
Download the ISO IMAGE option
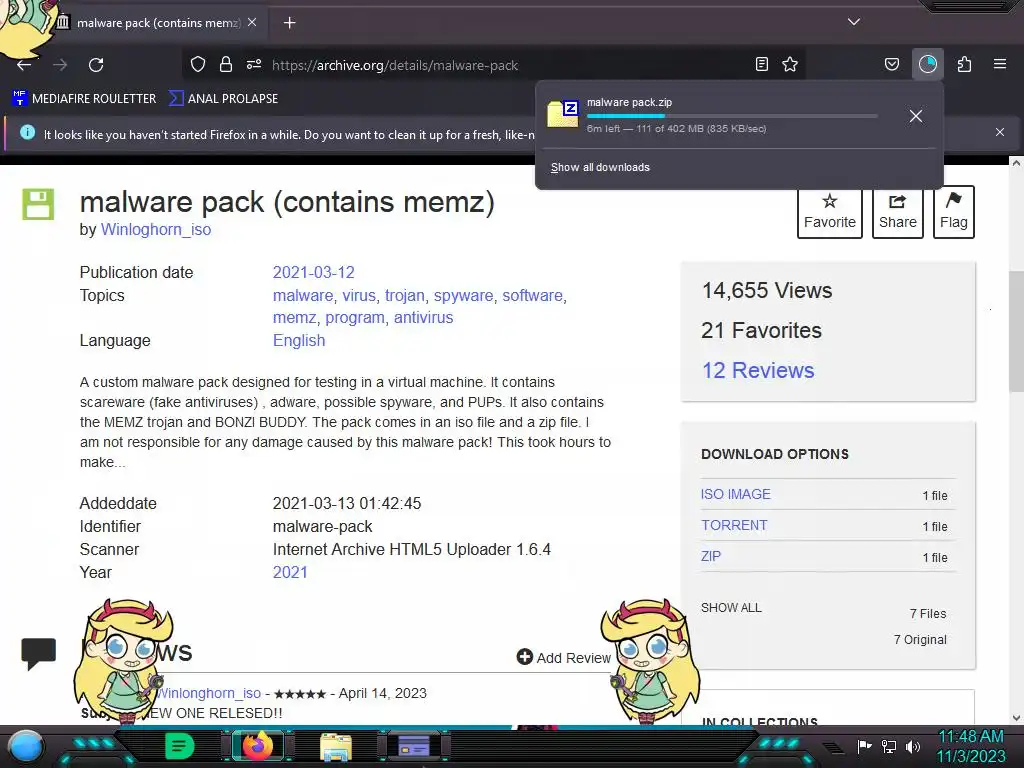point(735,494)
